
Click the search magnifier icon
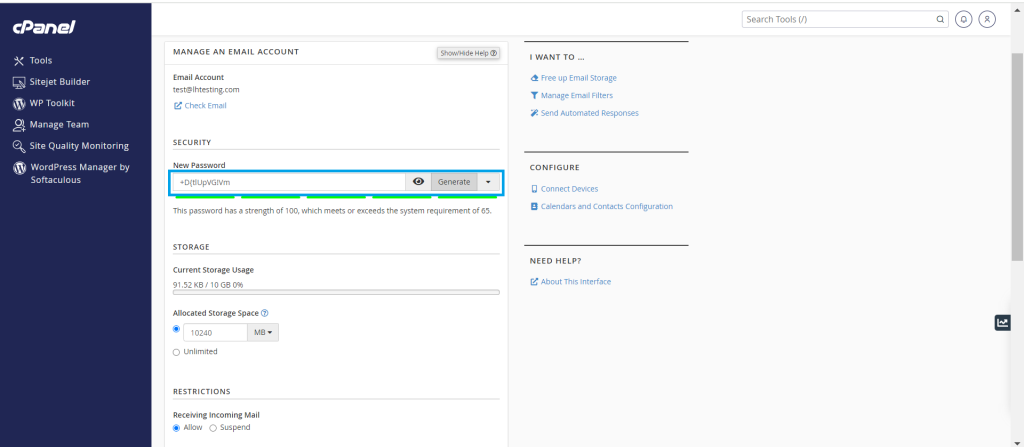pos(940,19)
